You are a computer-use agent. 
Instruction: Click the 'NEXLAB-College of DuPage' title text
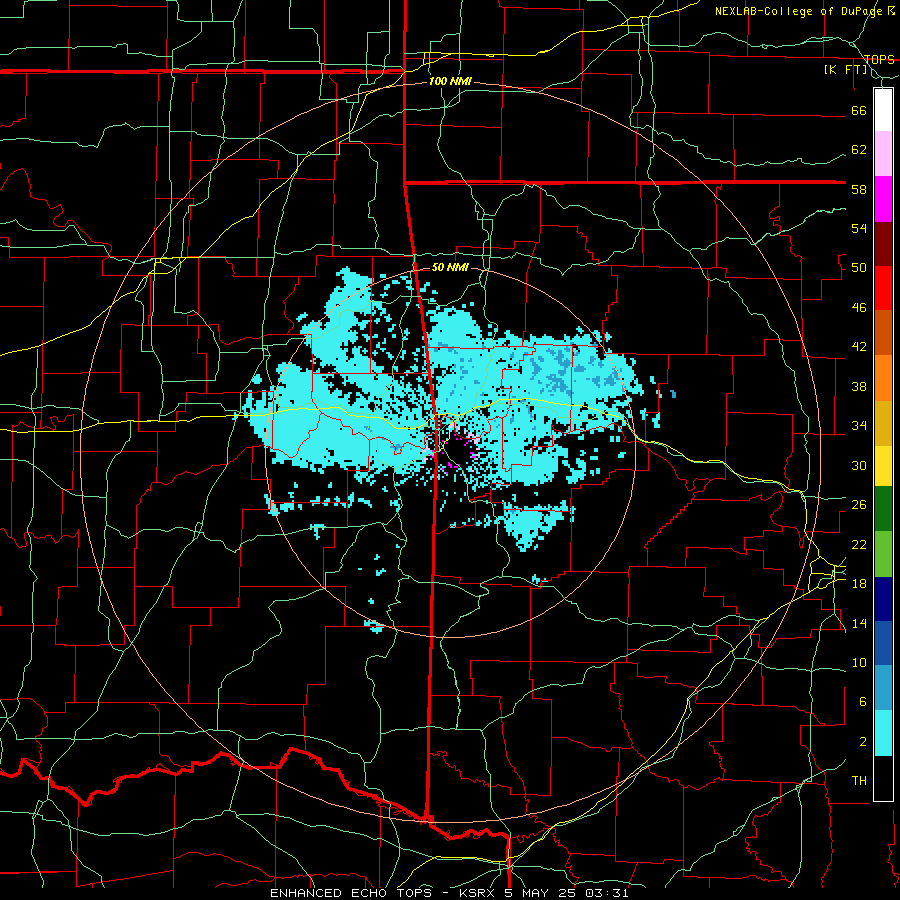point(798,11)
